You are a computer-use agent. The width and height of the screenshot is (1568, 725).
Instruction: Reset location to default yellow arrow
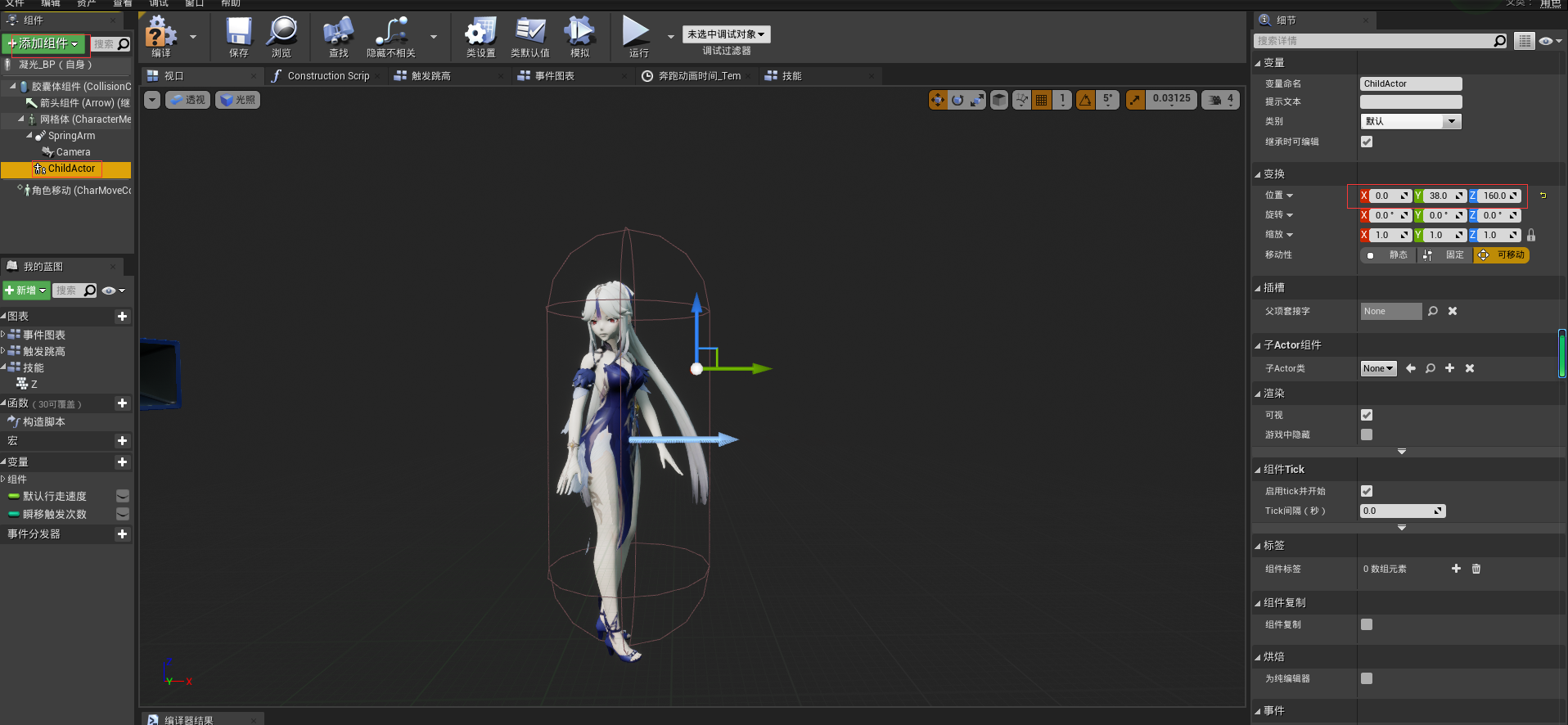tap(1543, 196)
